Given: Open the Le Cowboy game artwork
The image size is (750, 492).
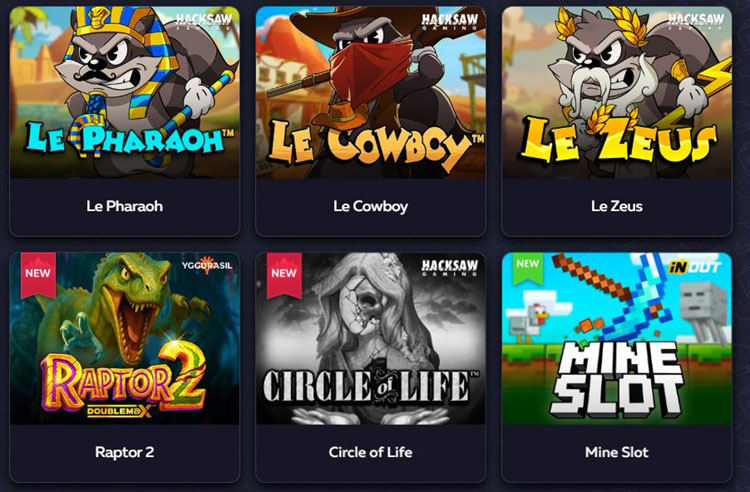Looking at the screenshot, I should (371, 92).
